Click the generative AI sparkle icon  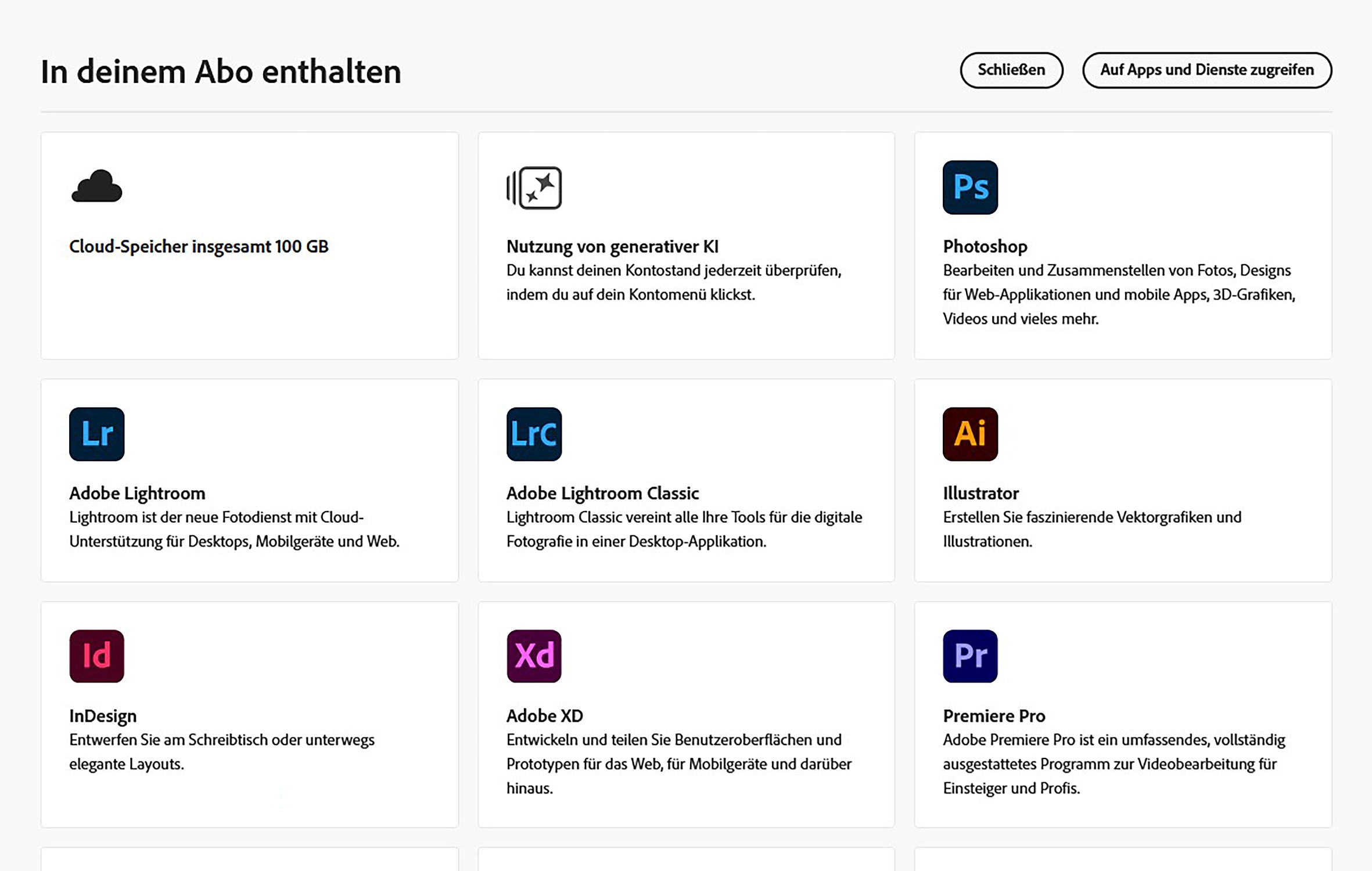(x=534, y=188)
